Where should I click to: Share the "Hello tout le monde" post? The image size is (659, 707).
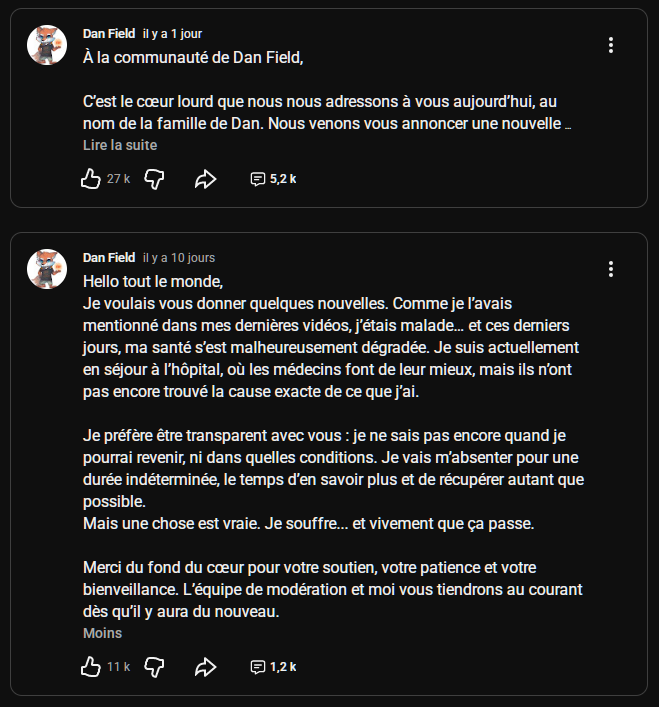[206, 666]
